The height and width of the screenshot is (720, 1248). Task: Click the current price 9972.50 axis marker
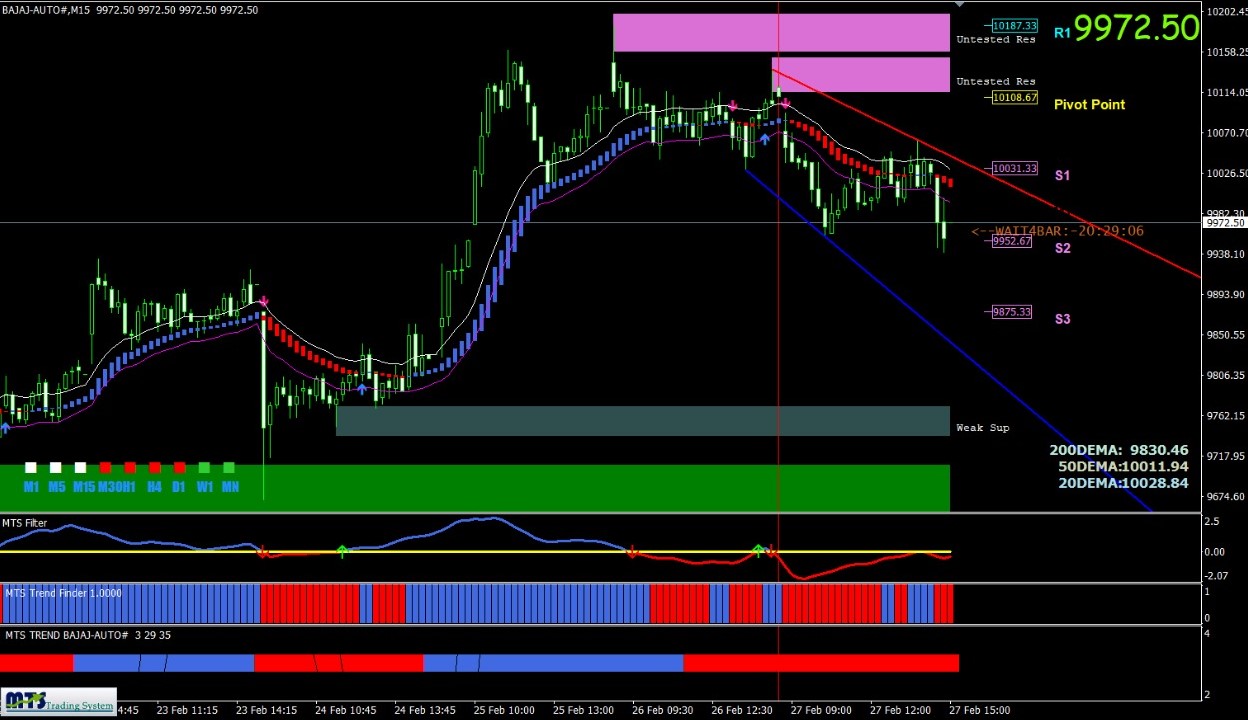(x=1225, y=223)
